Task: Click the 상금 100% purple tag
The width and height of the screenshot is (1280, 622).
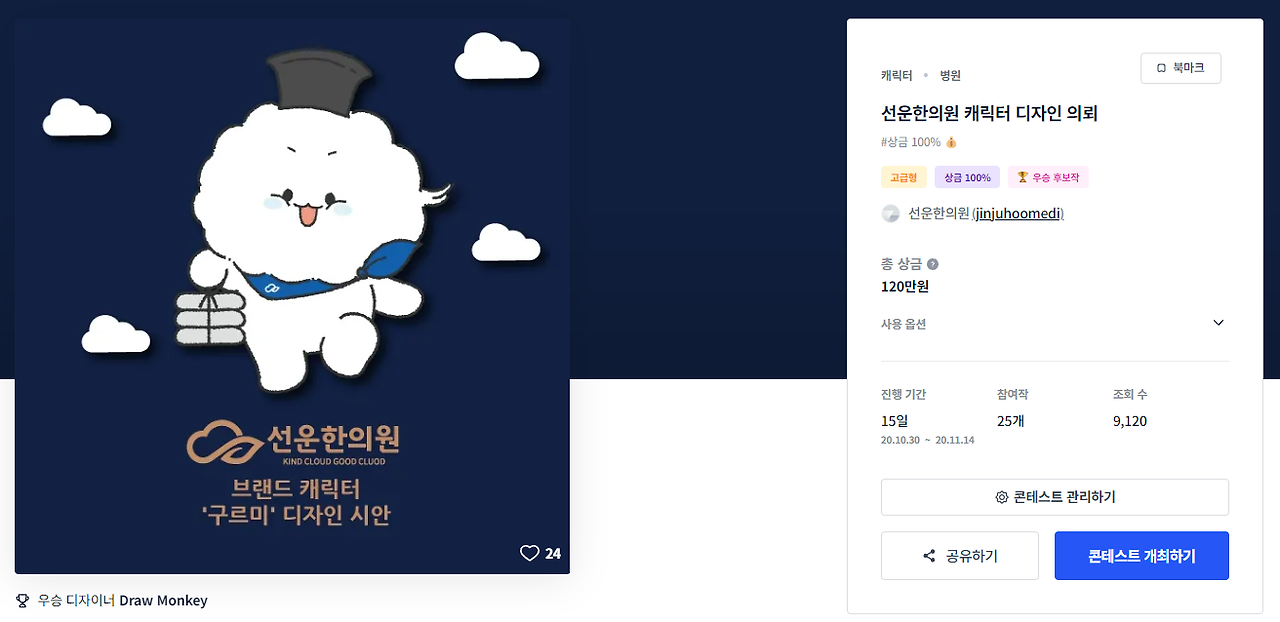Action: (967, 177)
